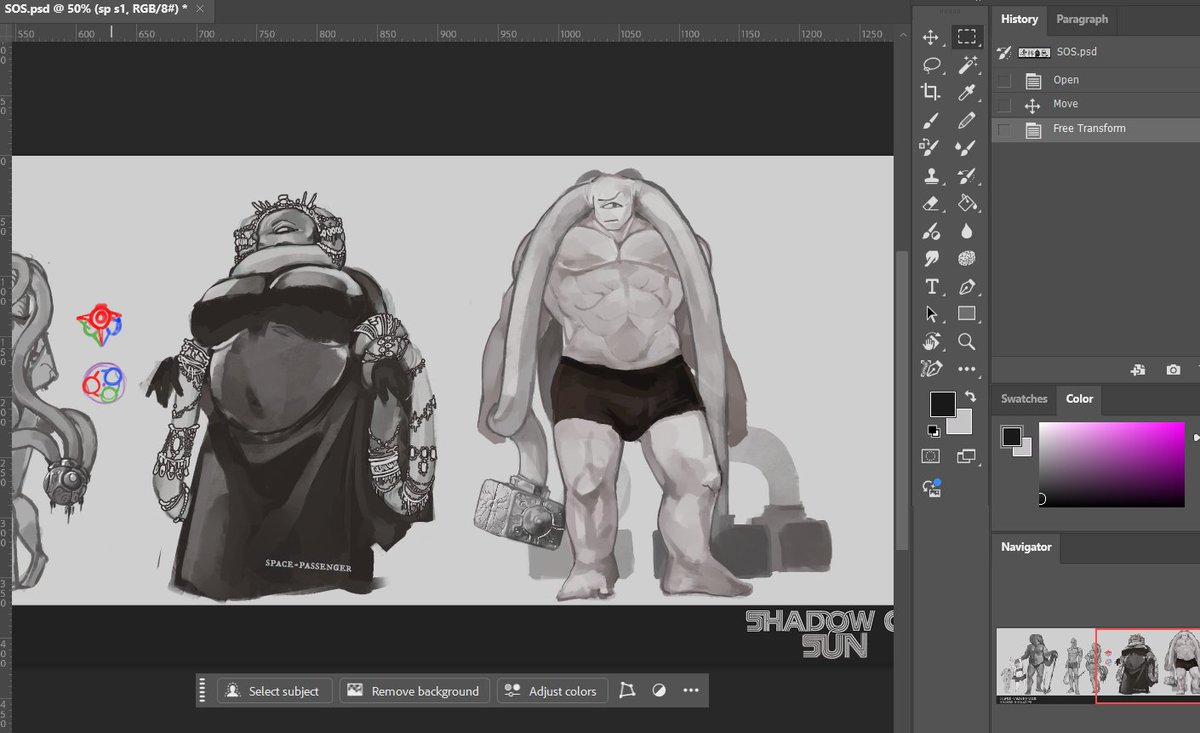Click Adjust colors button
Image resolution: width=1200 pixels, height=733 pixels.
pos(551,691)
